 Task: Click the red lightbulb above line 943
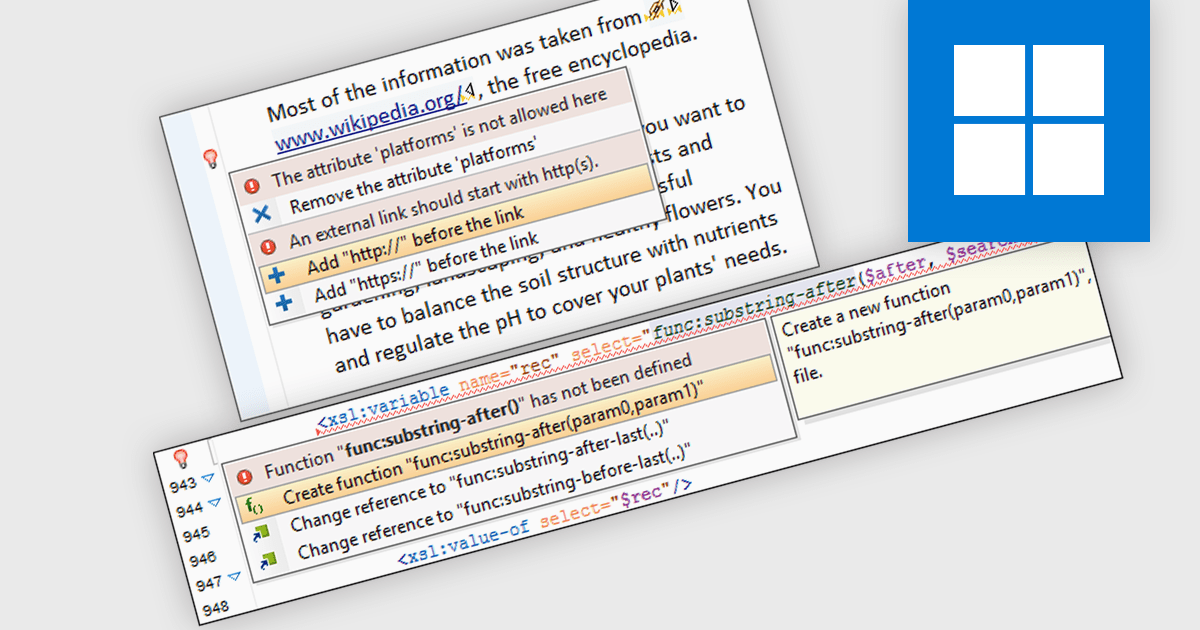(x=181, y=458)
